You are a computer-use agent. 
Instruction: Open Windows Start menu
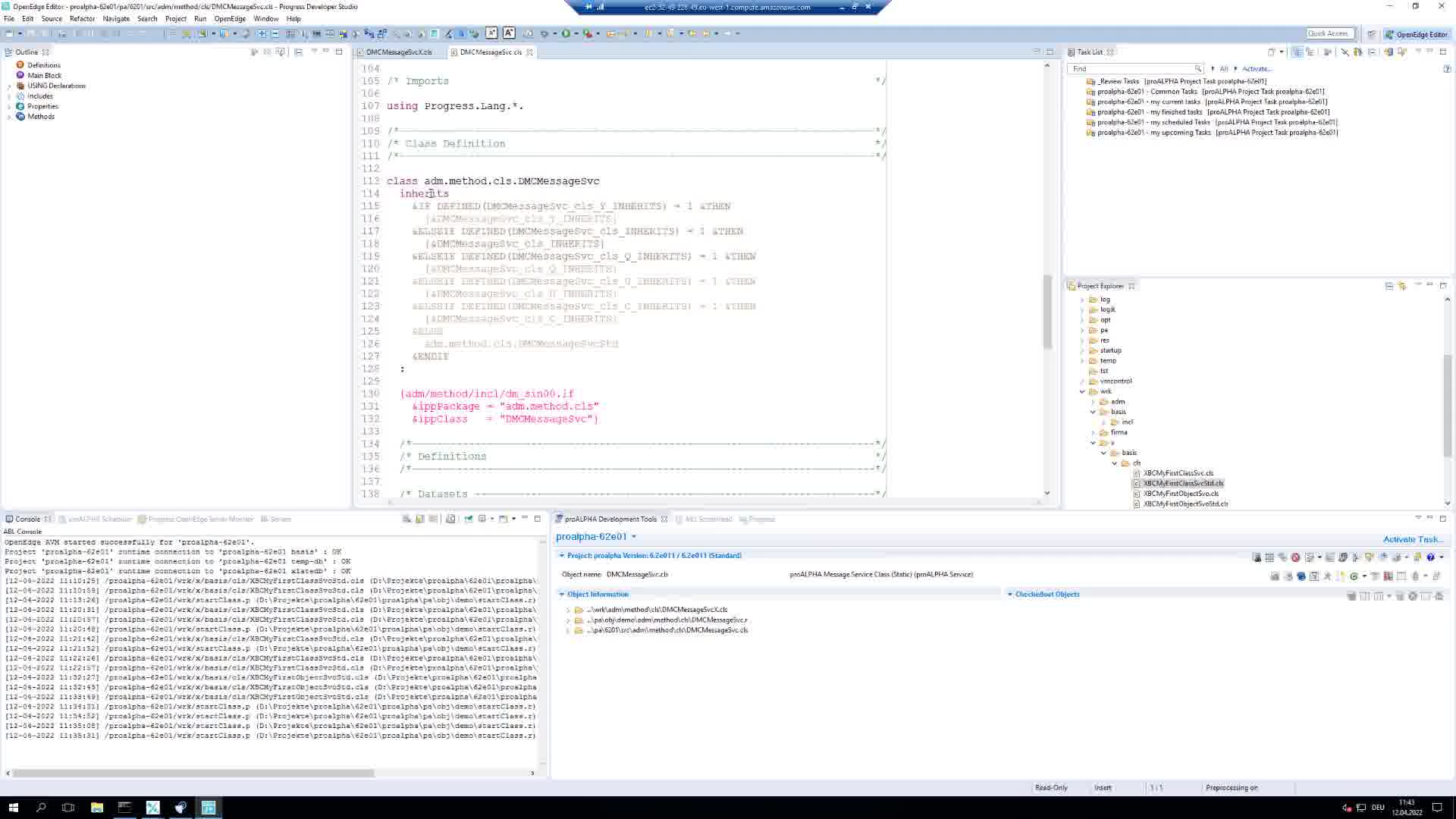tap(13, 808)
